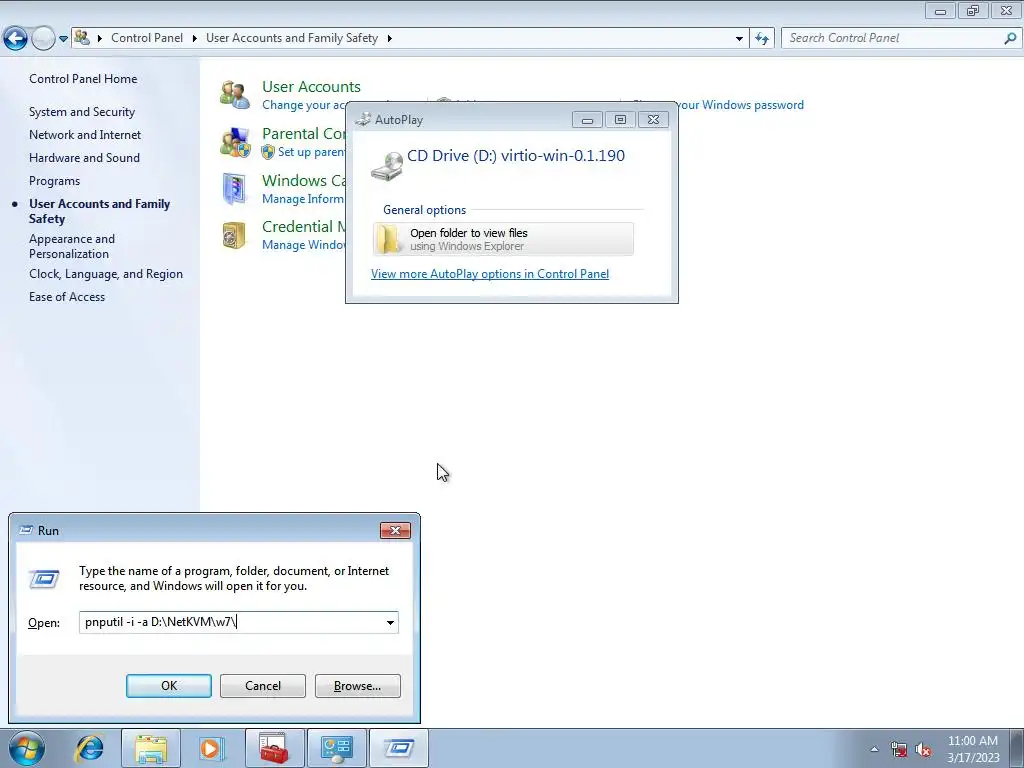
Task: Click the Run dialog program icon
Action: pyautogui.click(x=44, y=579)
